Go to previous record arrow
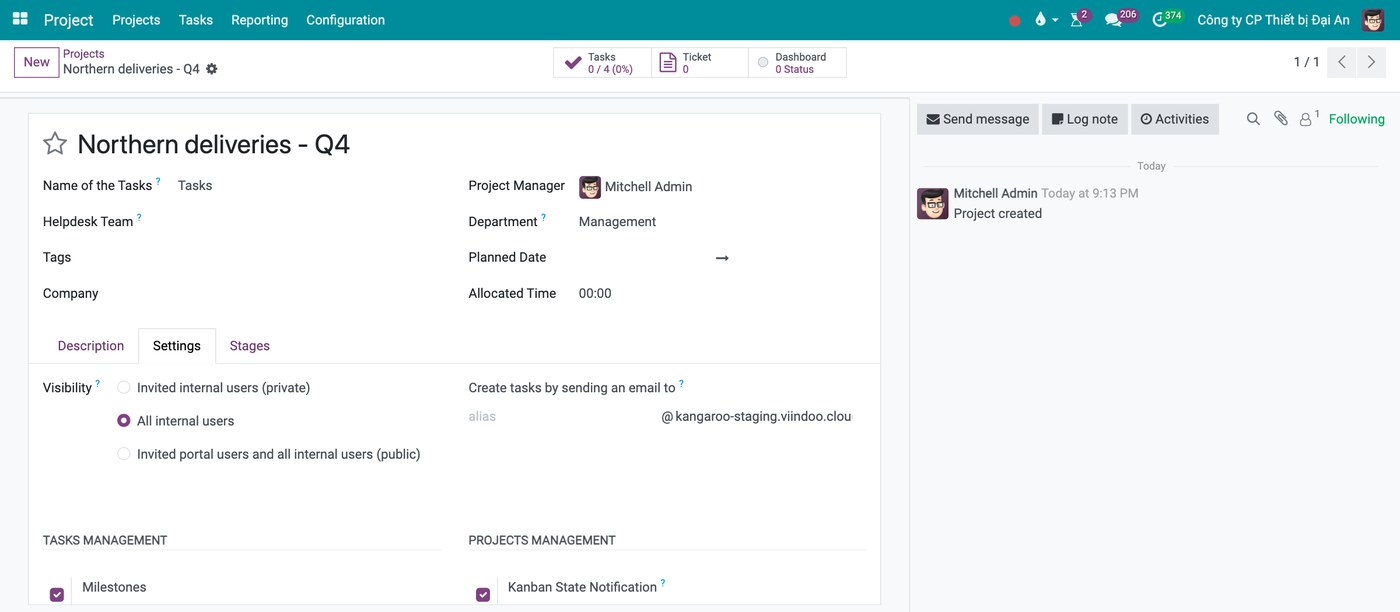This screenshot has width=1400, height=612. click(x=1343, y=62)
